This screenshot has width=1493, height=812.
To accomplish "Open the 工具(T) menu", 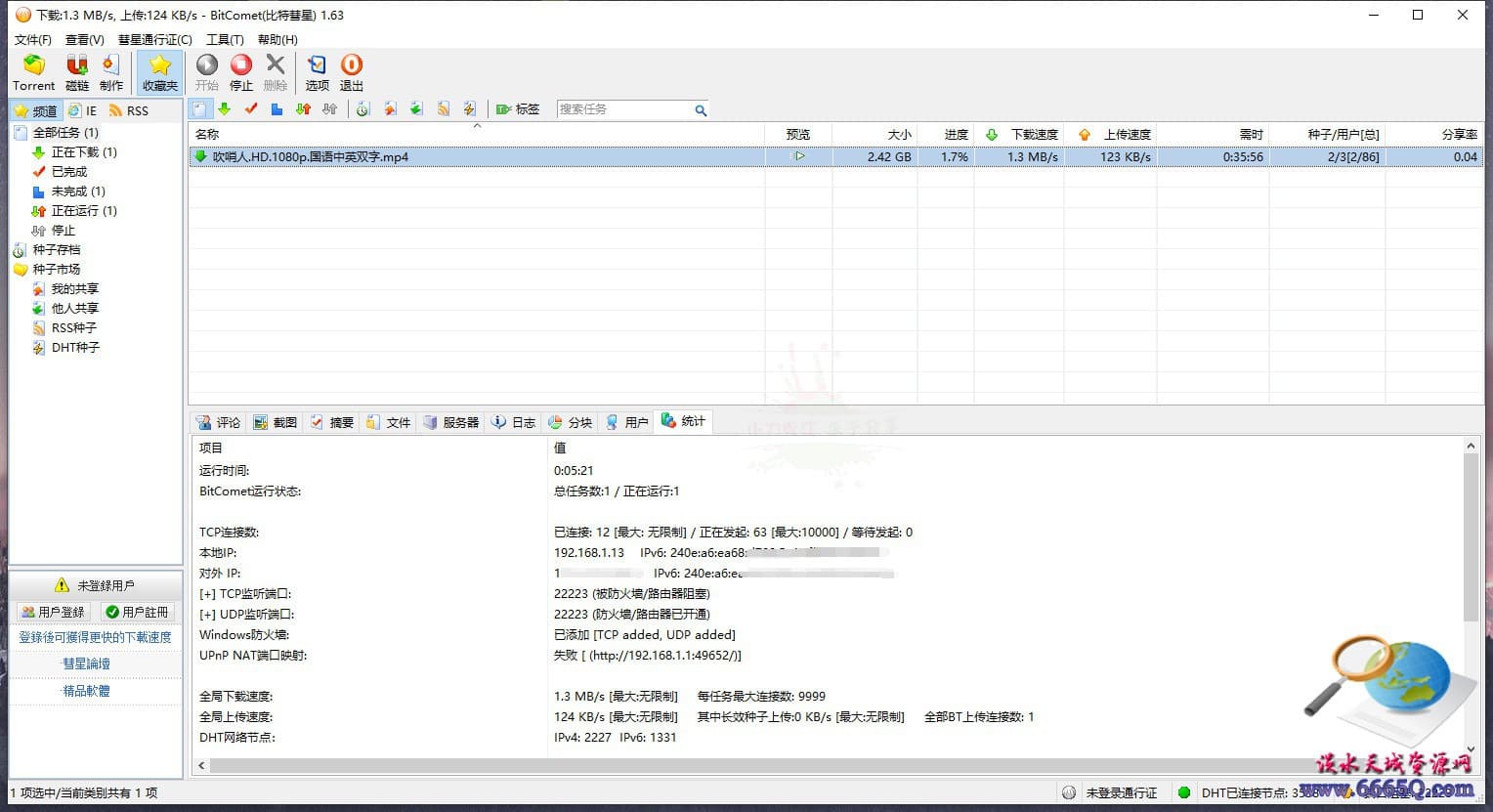I will point(225,39).
